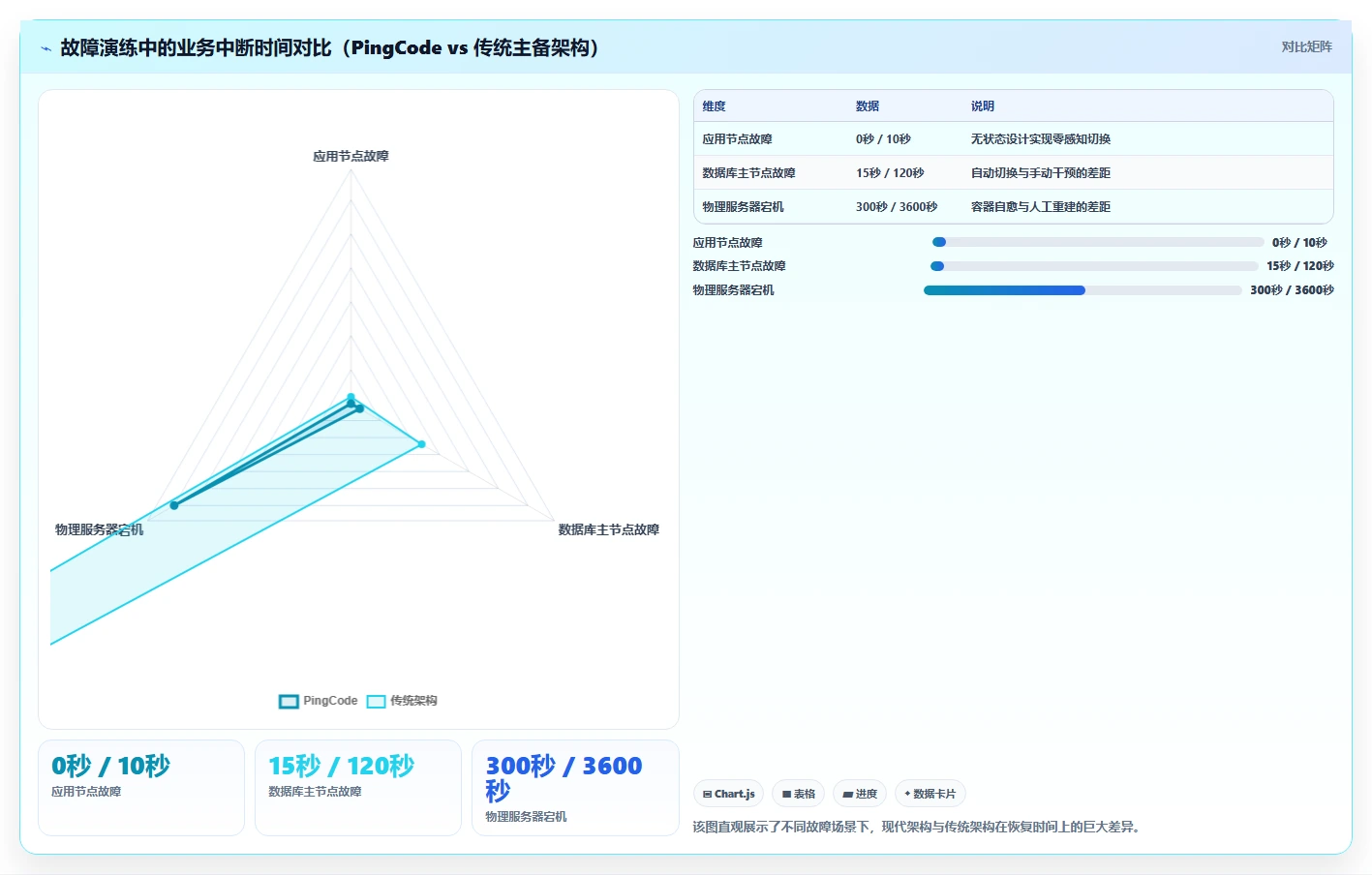The image size is (1372, 875).
Task: Click radar axis label 数据库主节点故障
Action: 608,529
